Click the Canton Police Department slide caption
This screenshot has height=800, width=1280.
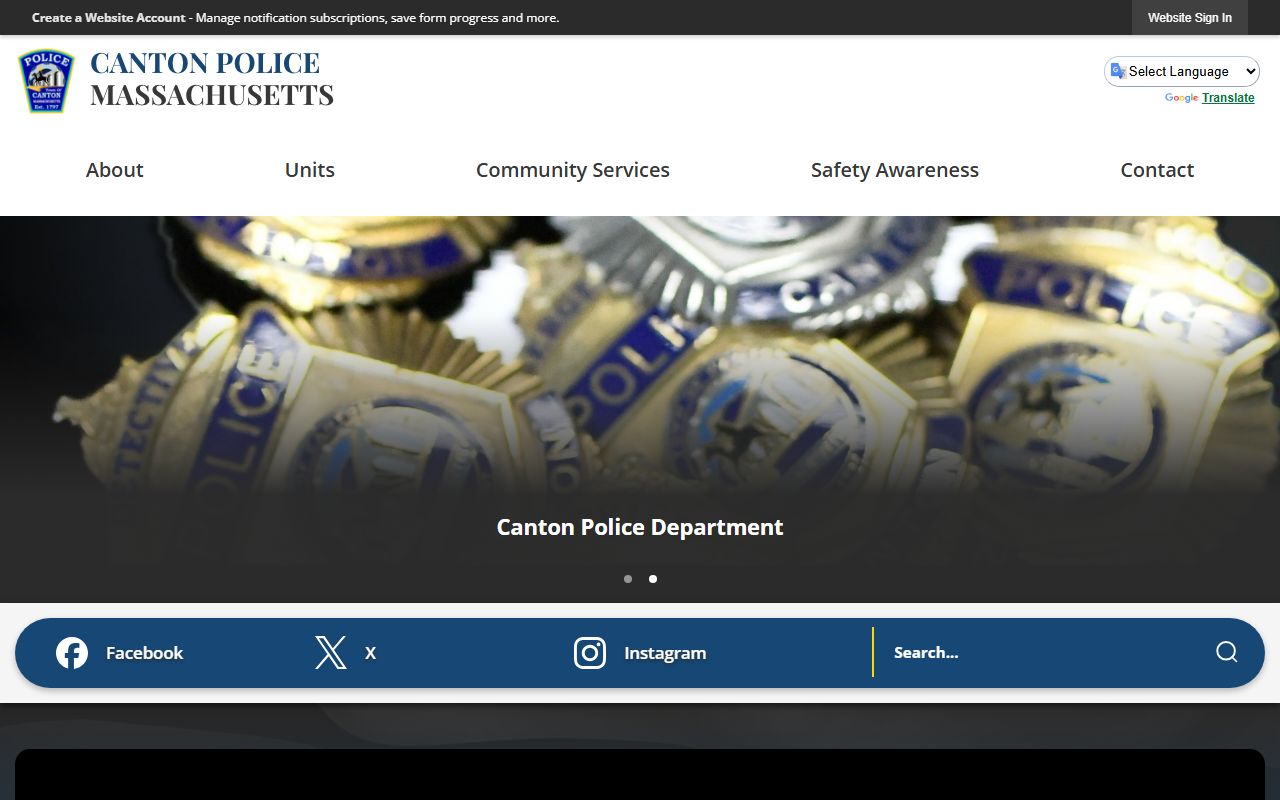(x=640, y=527)
